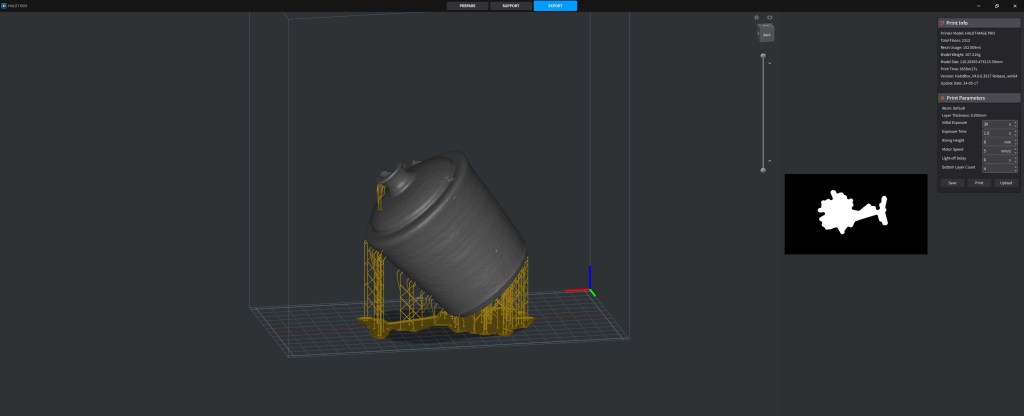Click the home view icon
This screenshot has width=1024, height=416.
[x=756, y=17]
